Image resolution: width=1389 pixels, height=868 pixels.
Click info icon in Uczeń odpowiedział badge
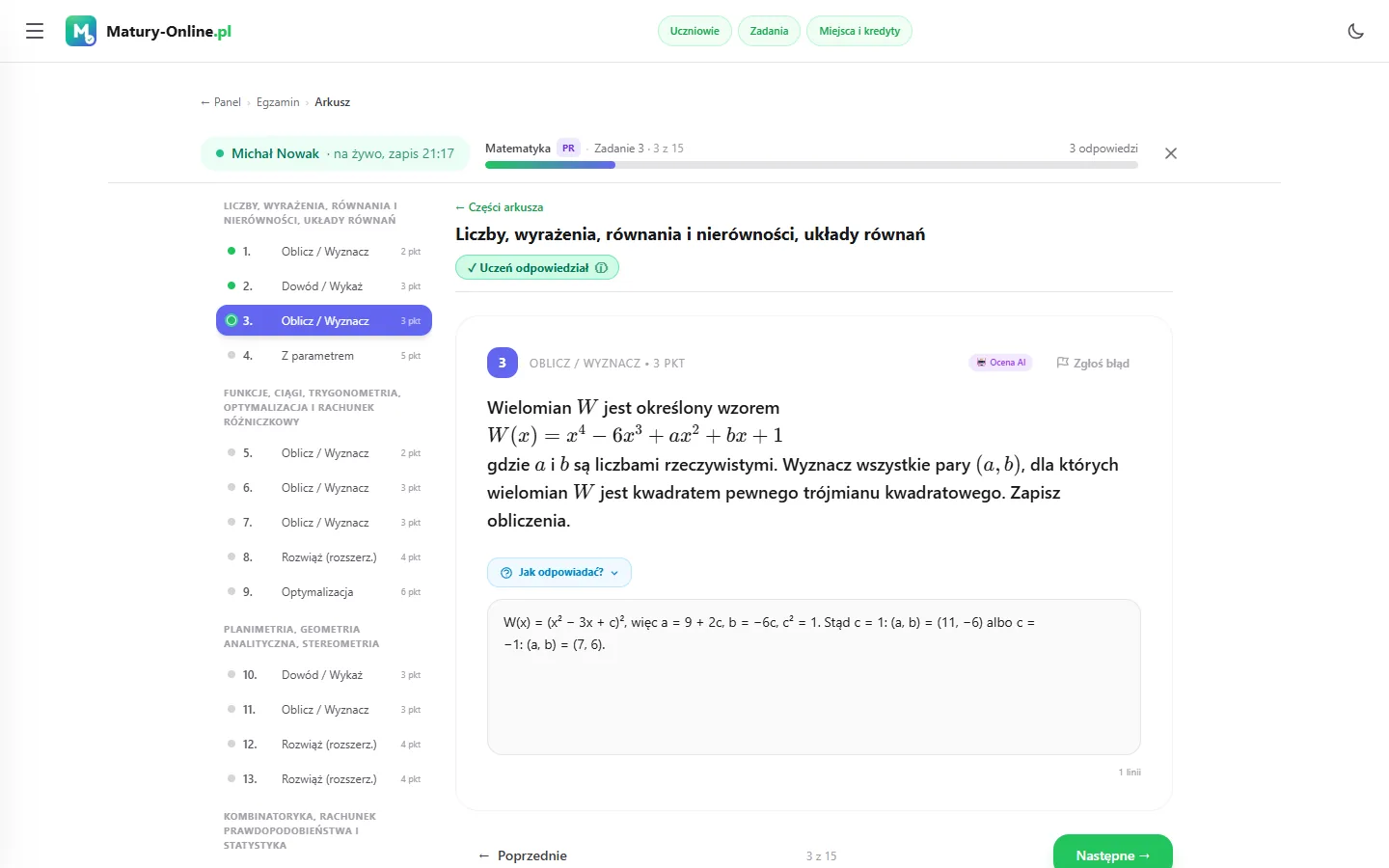601,268
